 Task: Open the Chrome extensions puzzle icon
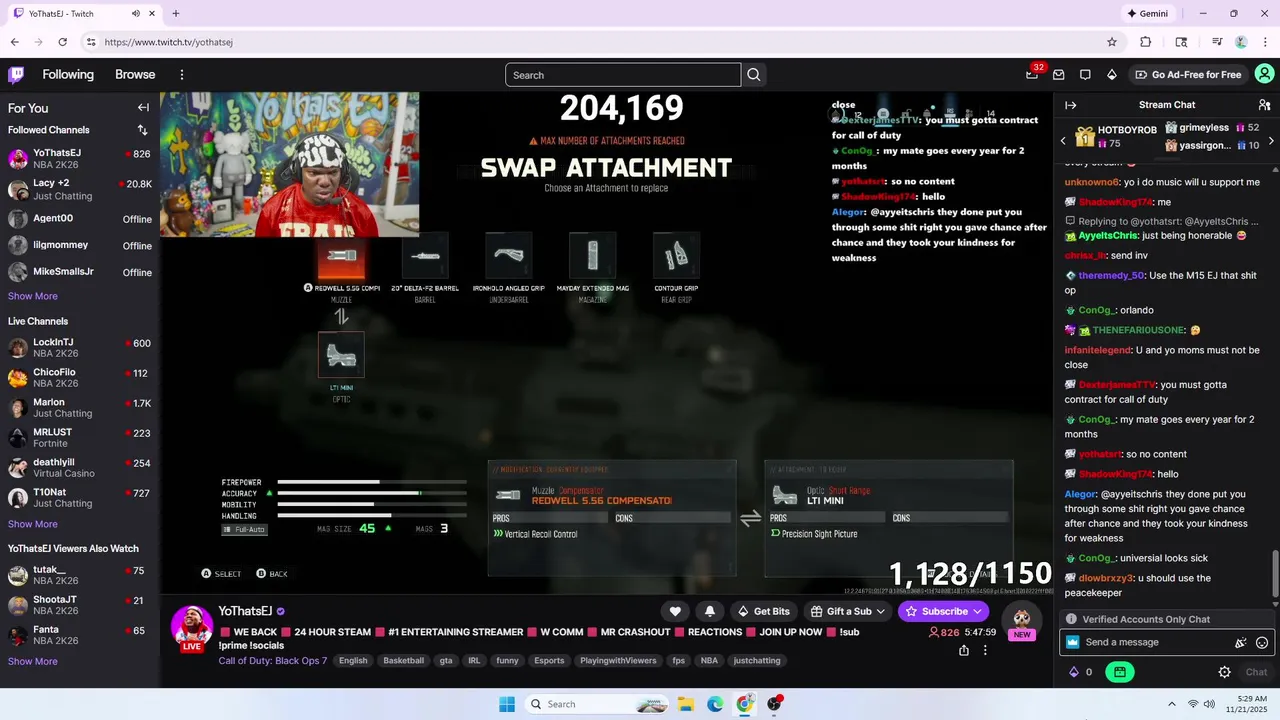point(1146,42)
